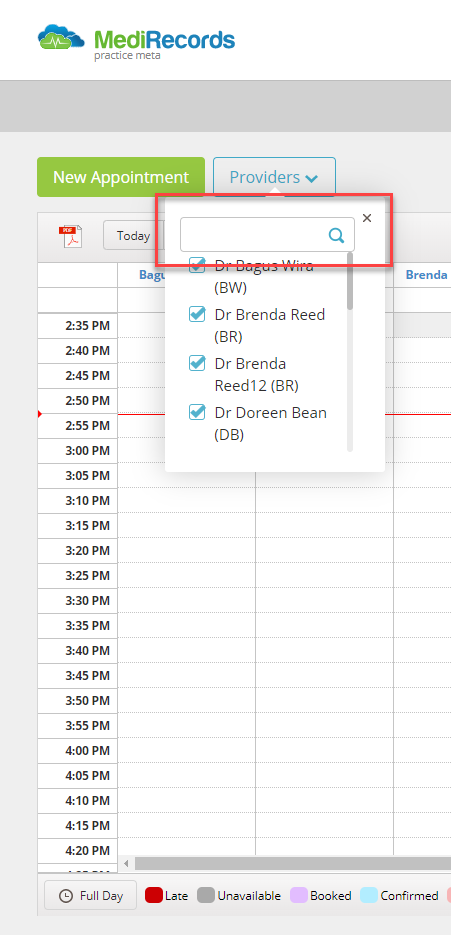
Task: Uncheck Dr Bagus Wira (BW) checkbox
Action: [x=197, y=265]
